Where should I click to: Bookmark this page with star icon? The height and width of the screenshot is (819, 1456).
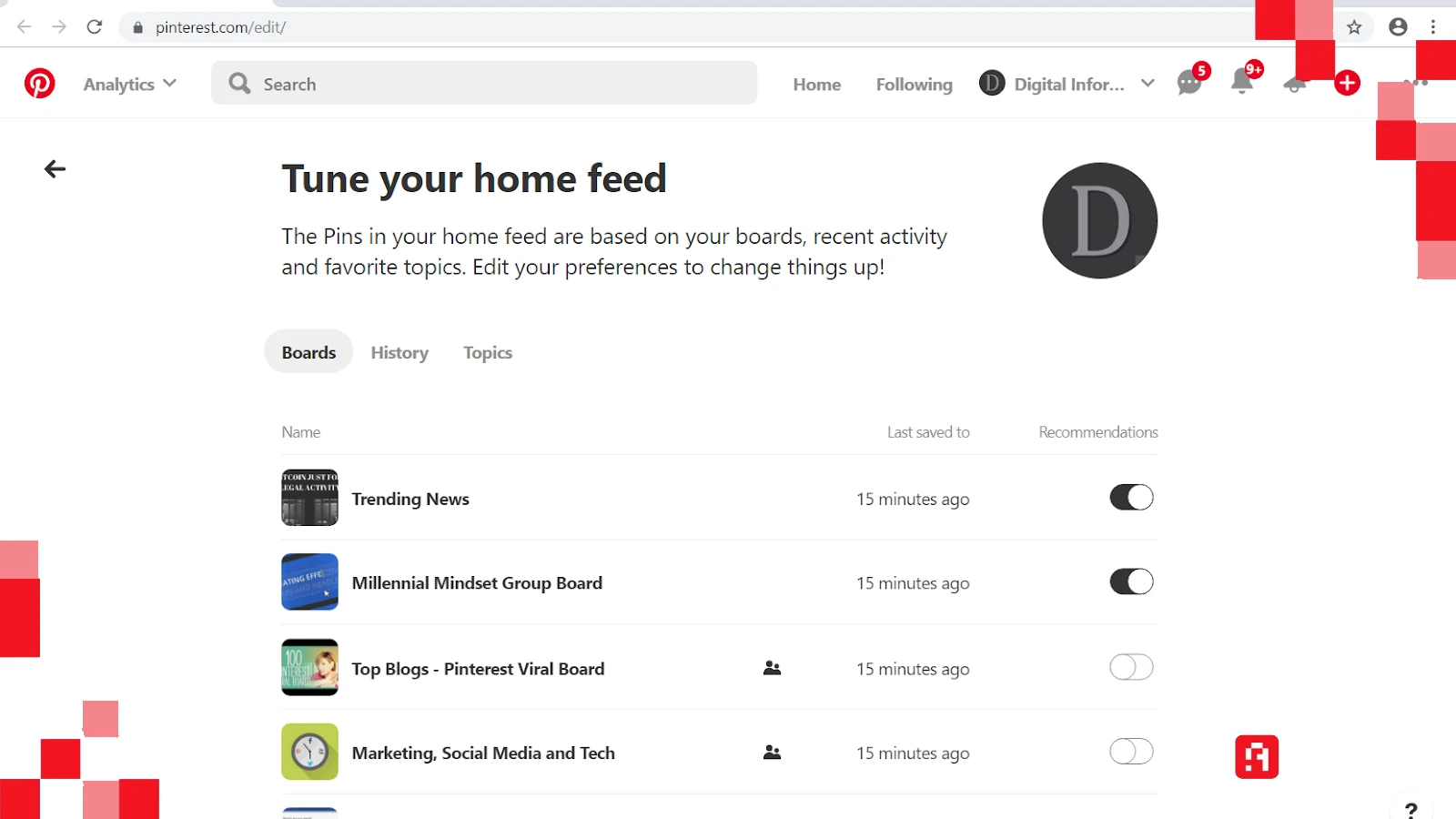coord(1354,27)
